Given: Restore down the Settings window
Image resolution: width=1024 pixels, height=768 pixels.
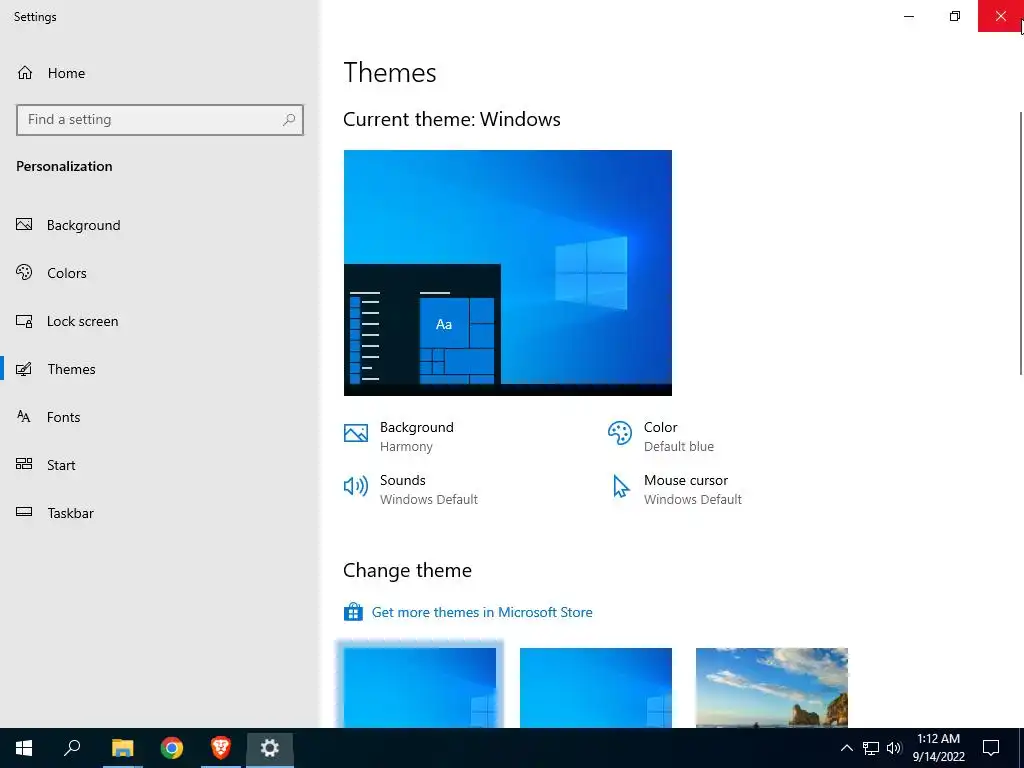Looking at the screenshot, I should tap(955, 16).
